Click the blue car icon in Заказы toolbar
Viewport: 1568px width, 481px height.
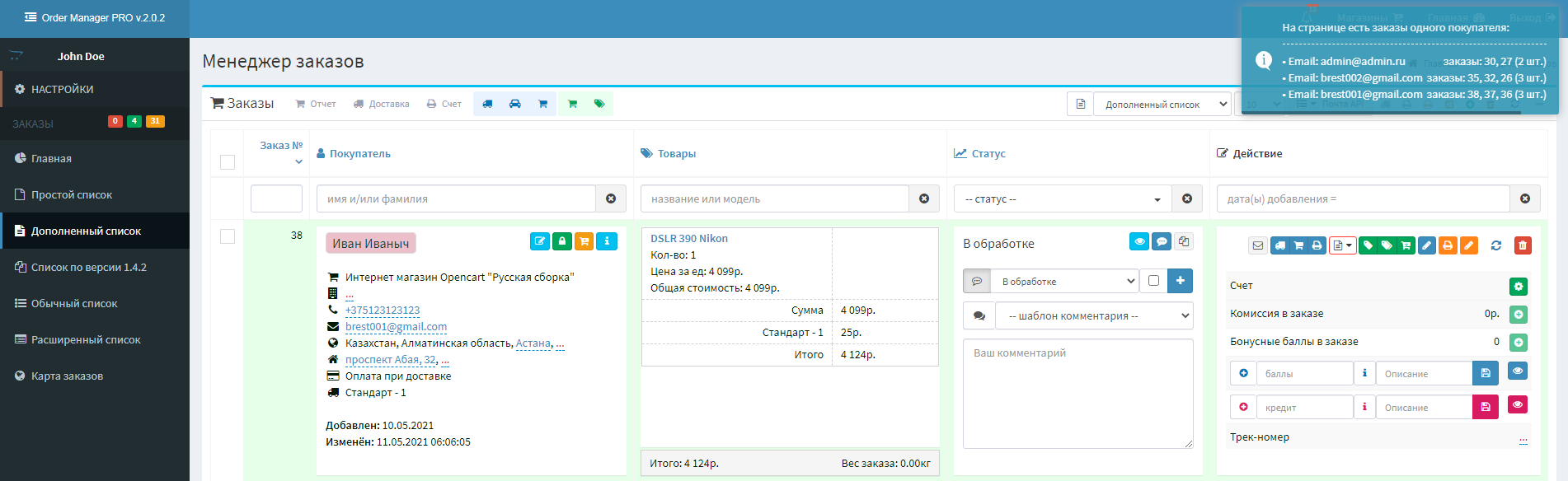(x=515, y=104)
